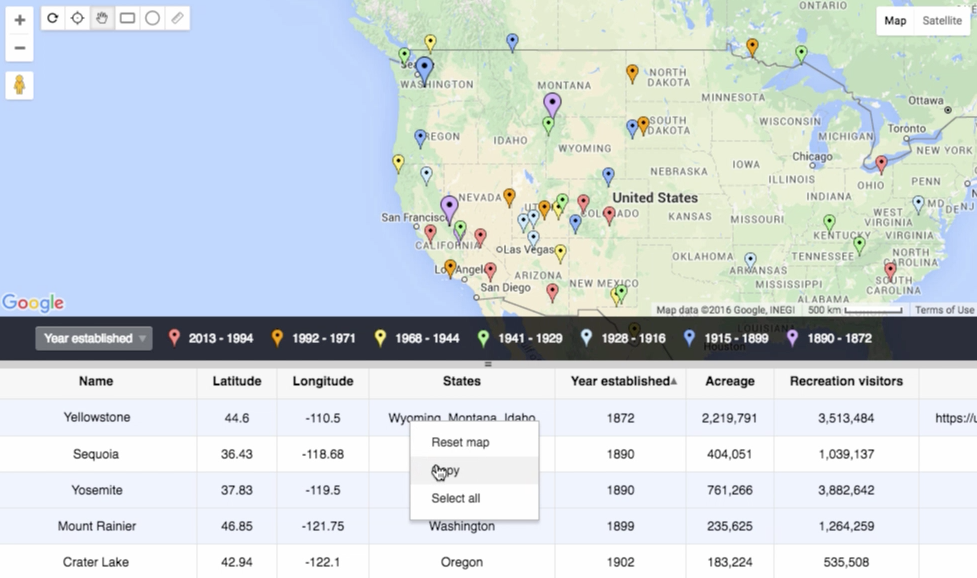The image size is (977, 578).
Task: Click the green 1941 - 1929 legend pin
Action: 483,338
